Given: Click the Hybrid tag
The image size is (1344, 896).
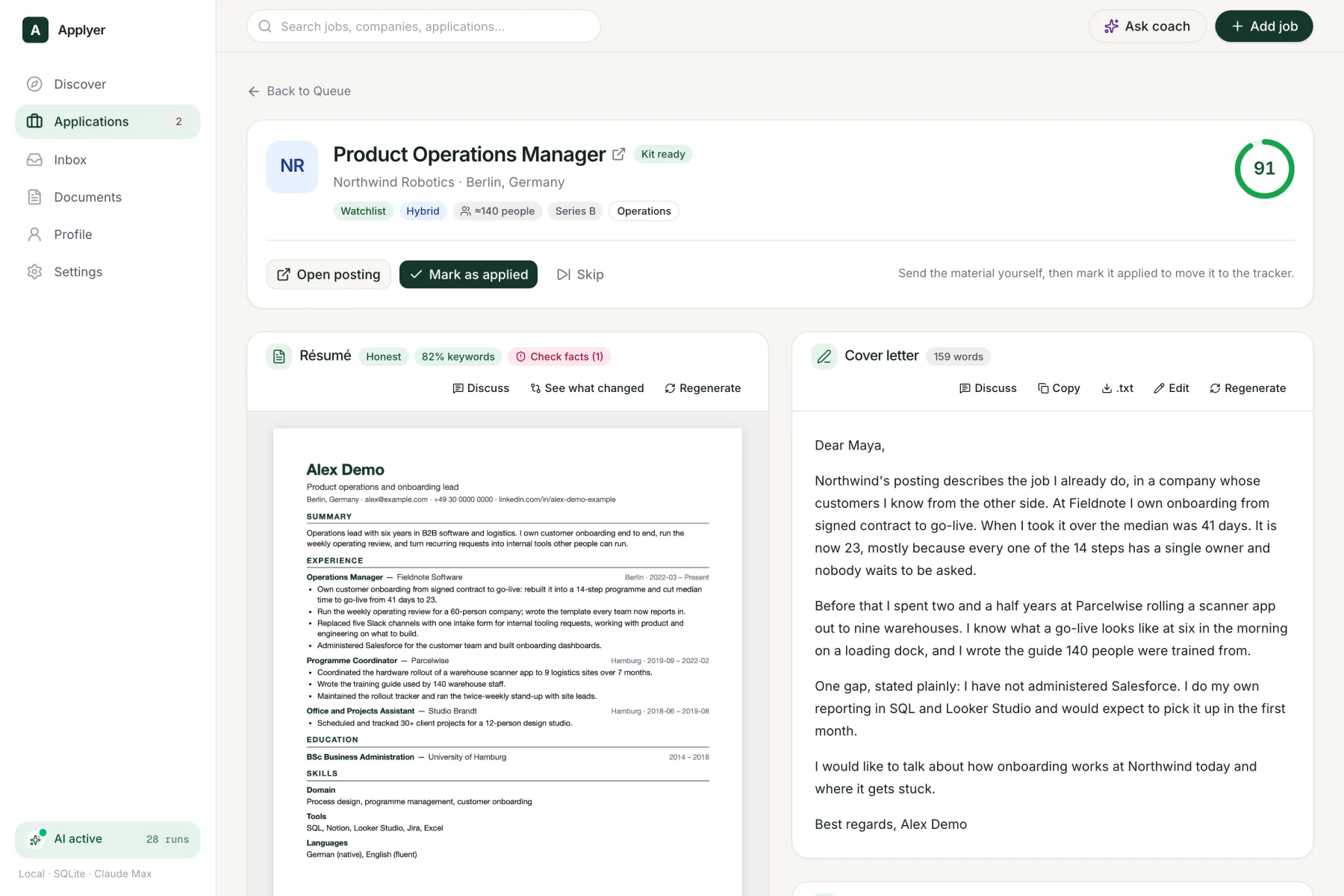Looking at the screenshot, I should point(423,211).
